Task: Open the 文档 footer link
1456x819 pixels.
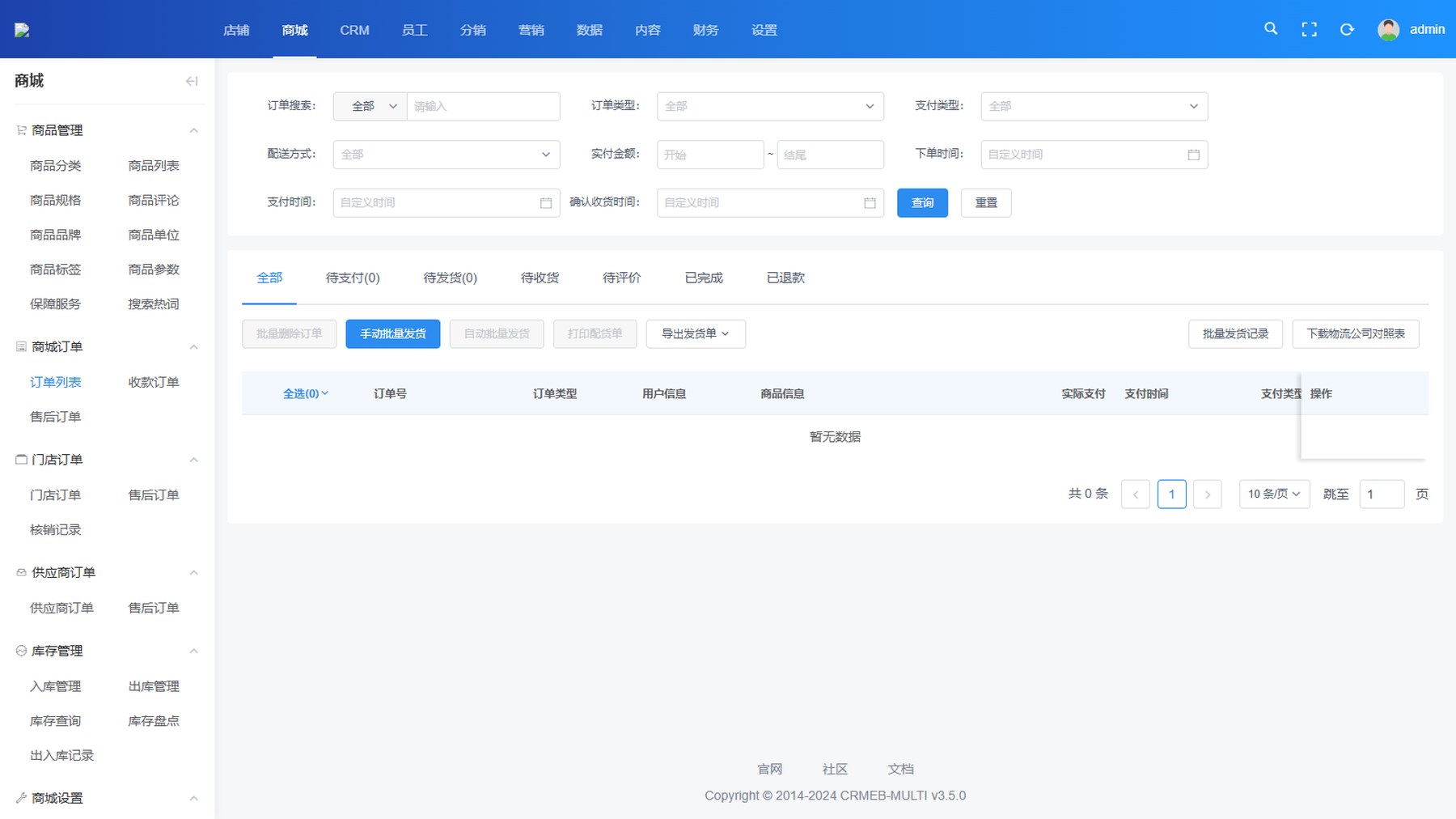Action: [x=900, y=769]
